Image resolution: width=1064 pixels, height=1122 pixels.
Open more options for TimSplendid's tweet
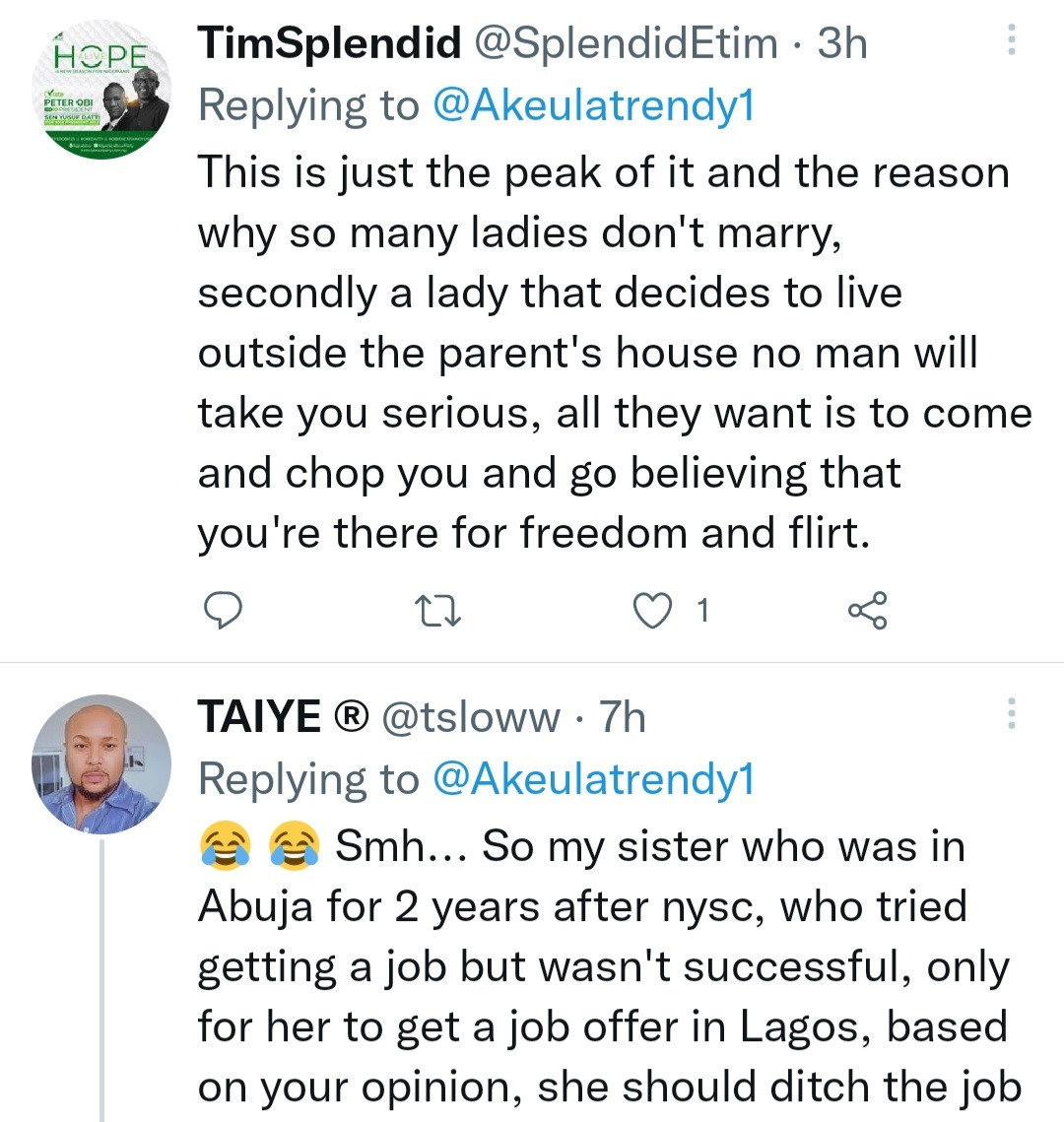1011,39
